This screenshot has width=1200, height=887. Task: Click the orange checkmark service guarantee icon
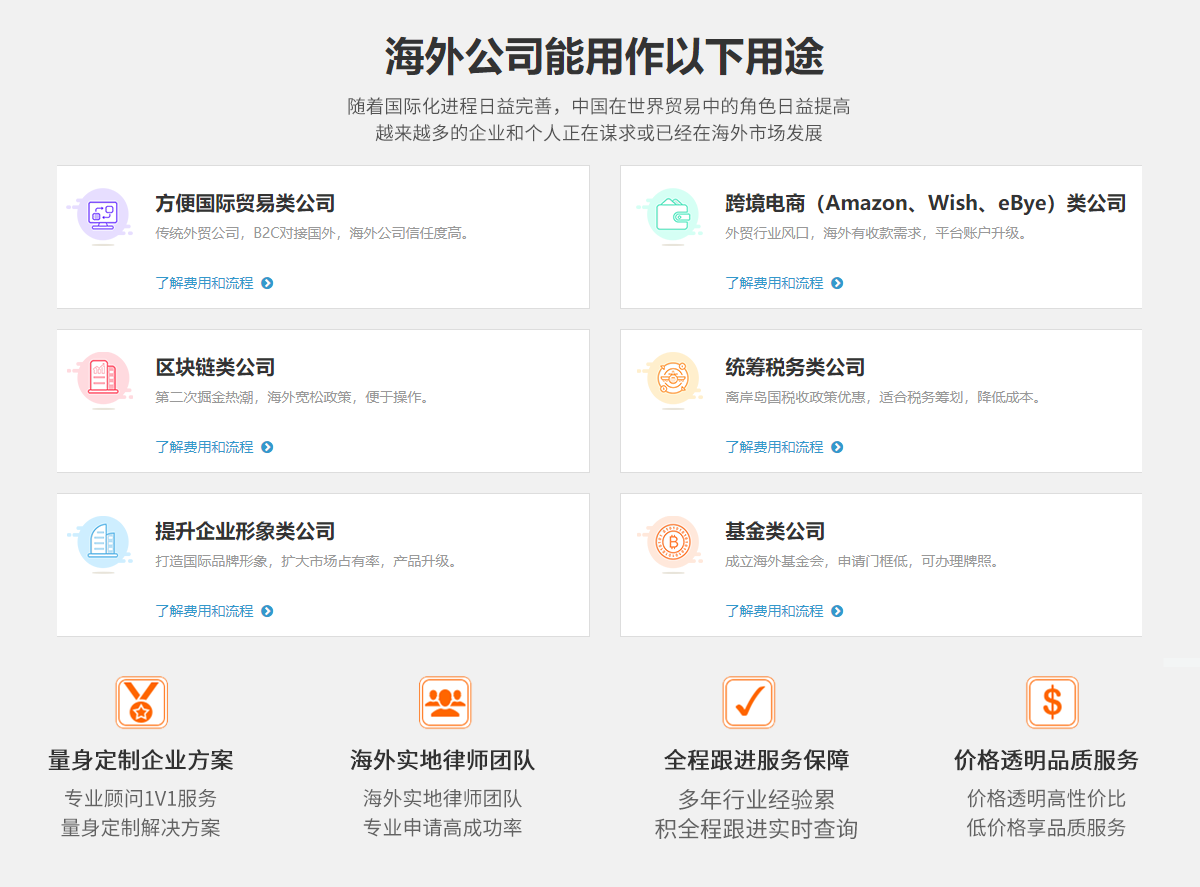748,703
